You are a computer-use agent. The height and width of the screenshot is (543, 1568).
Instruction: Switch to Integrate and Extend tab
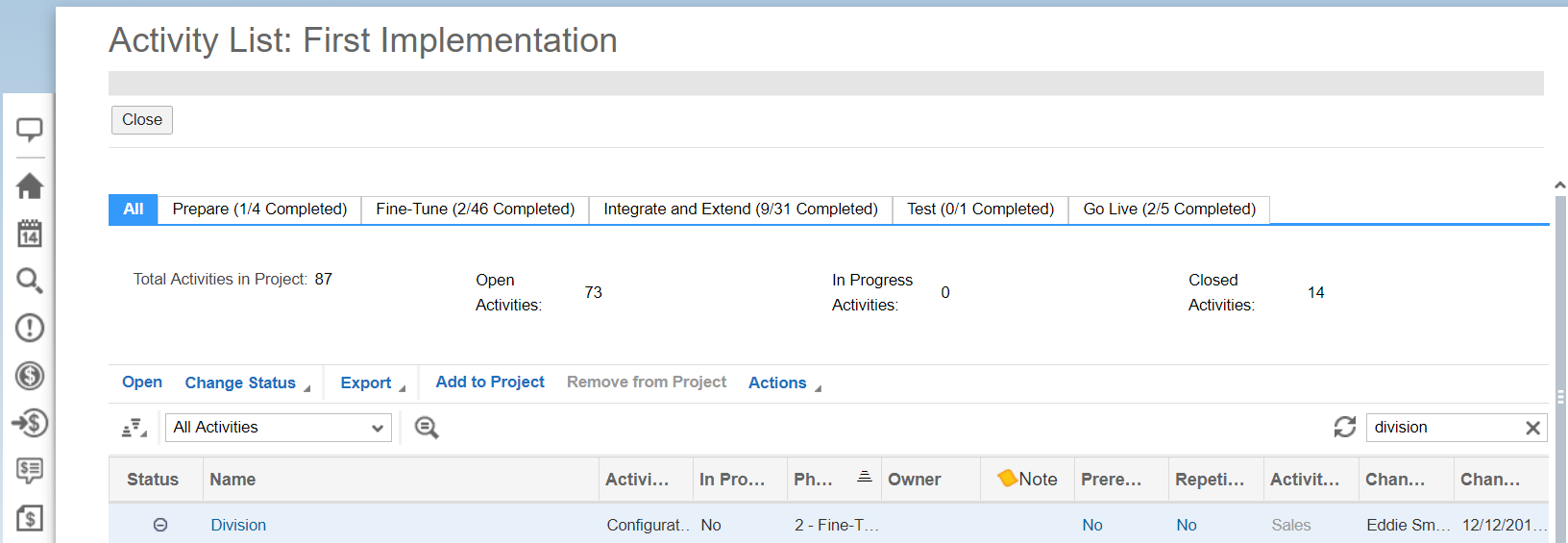pyautogui.click(x=740, y=210)
